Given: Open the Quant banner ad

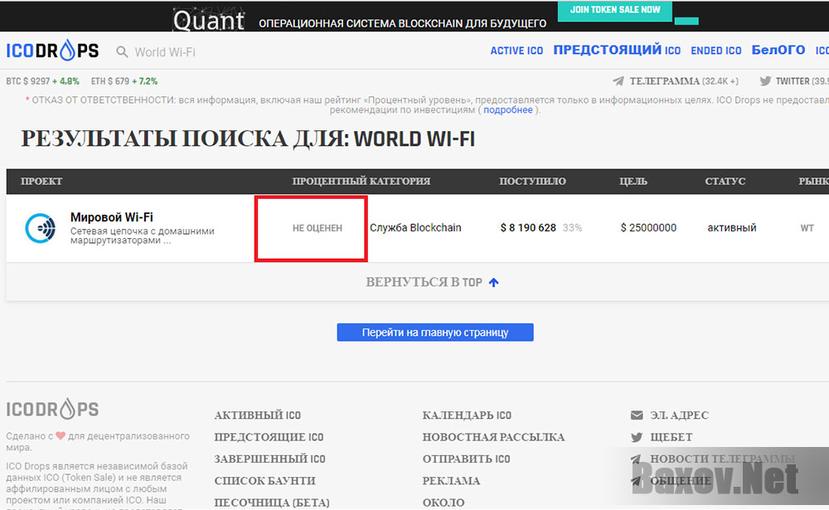Looking at the screenshot, I should click(360, 18).
